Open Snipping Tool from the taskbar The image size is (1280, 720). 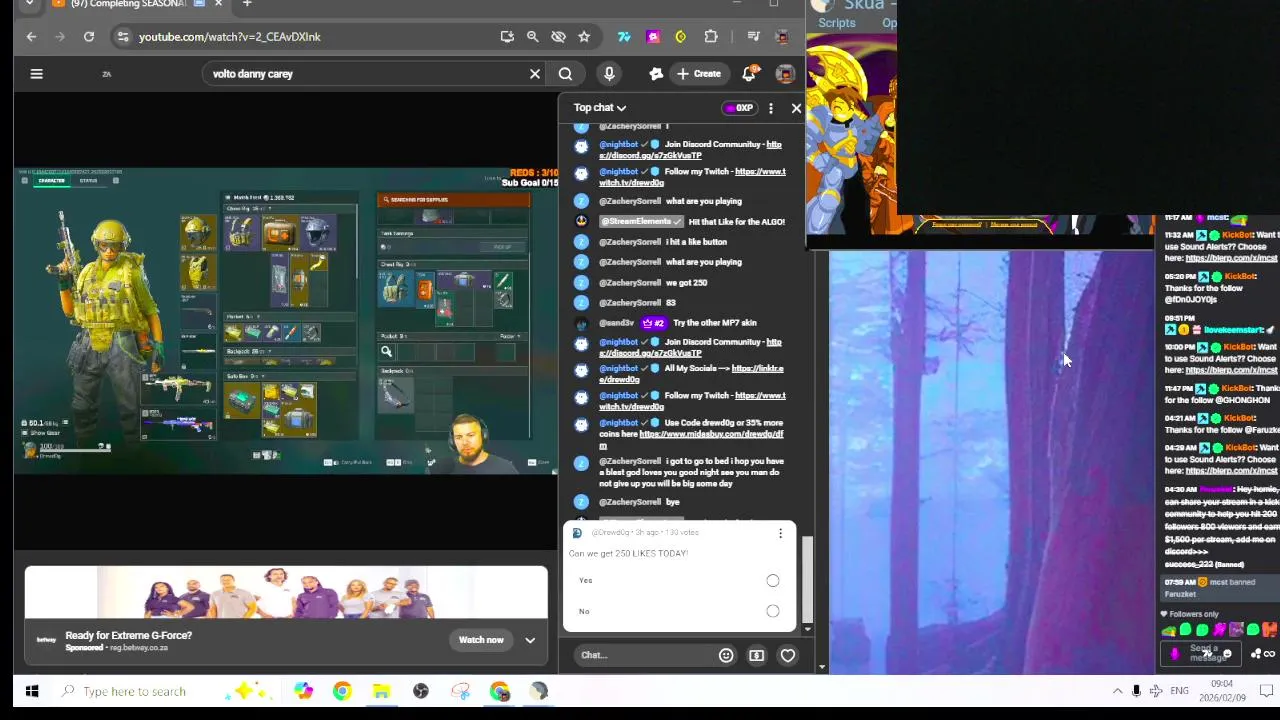(x=460, y=691)
